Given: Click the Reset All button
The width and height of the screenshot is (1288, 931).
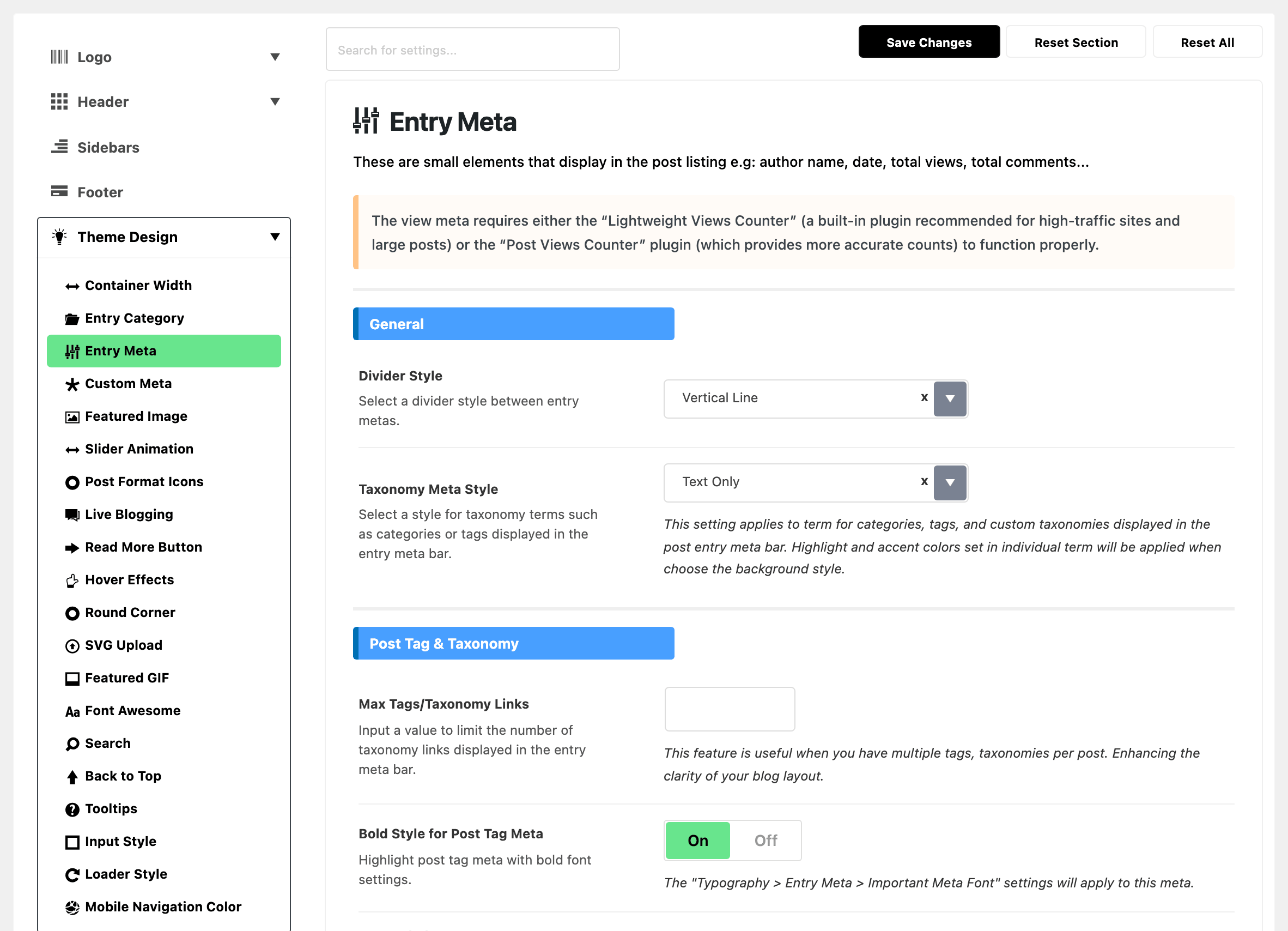Looking at the screenshot, I should click(1207, 42).
